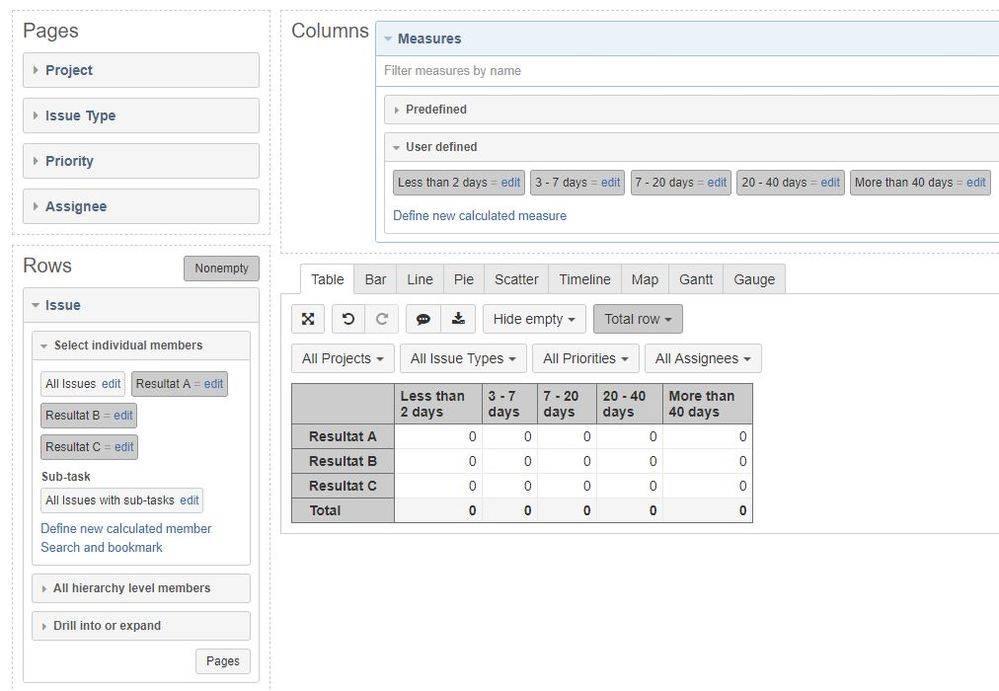Click the redo arrow icon
This screenshot has height=691, width=999.
tap(382, 319)
